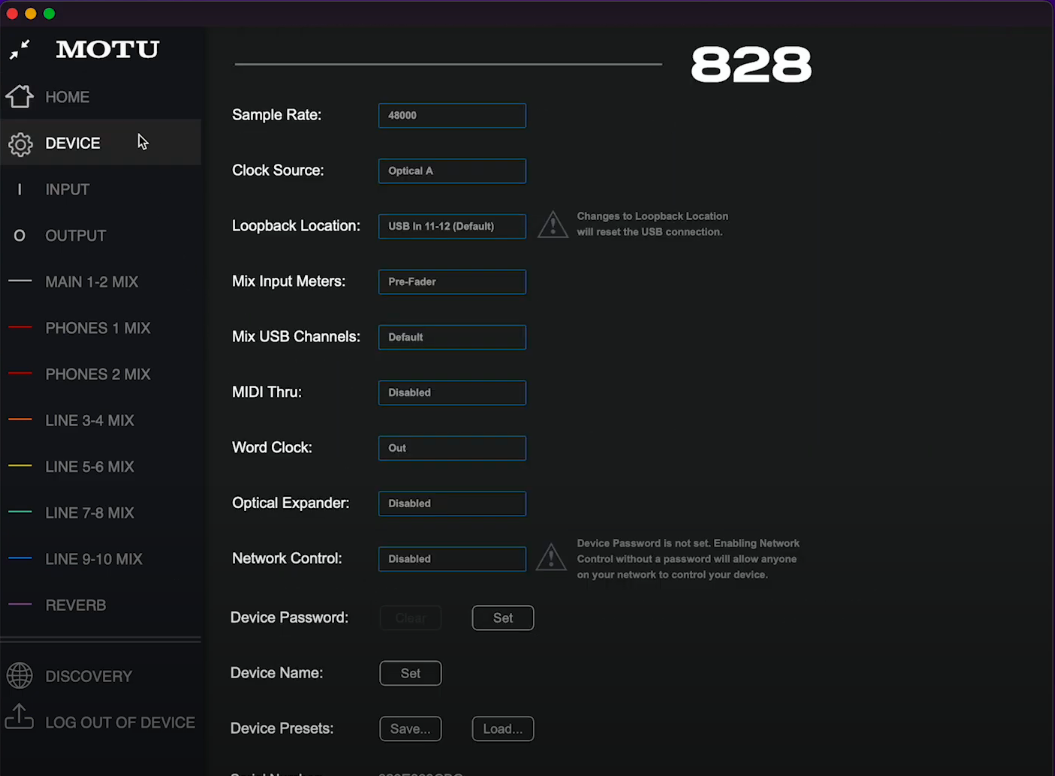The height and width of the screenshot is (776, 1055).
Task: Open the Optical Expander dropdown
Action: pos(452,503)
